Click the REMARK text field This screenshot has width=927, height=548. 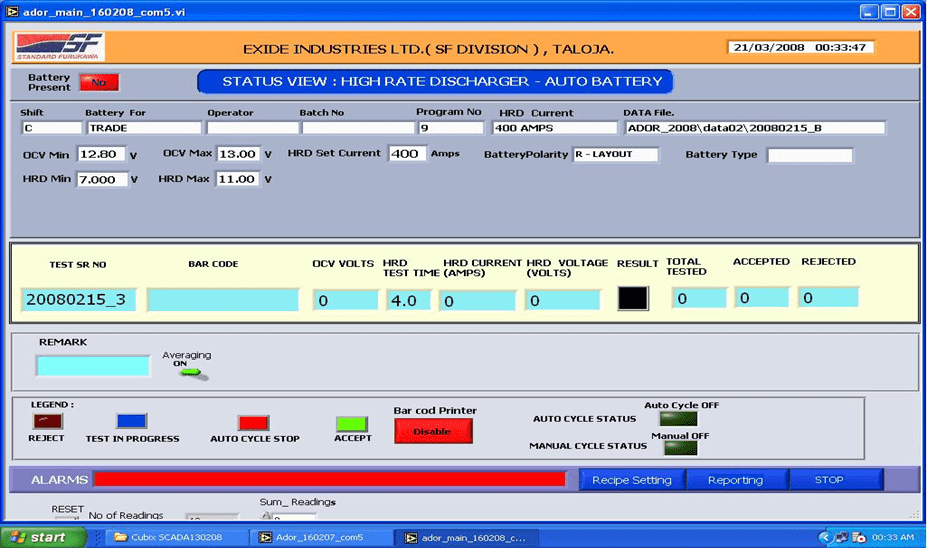[93, 366]
